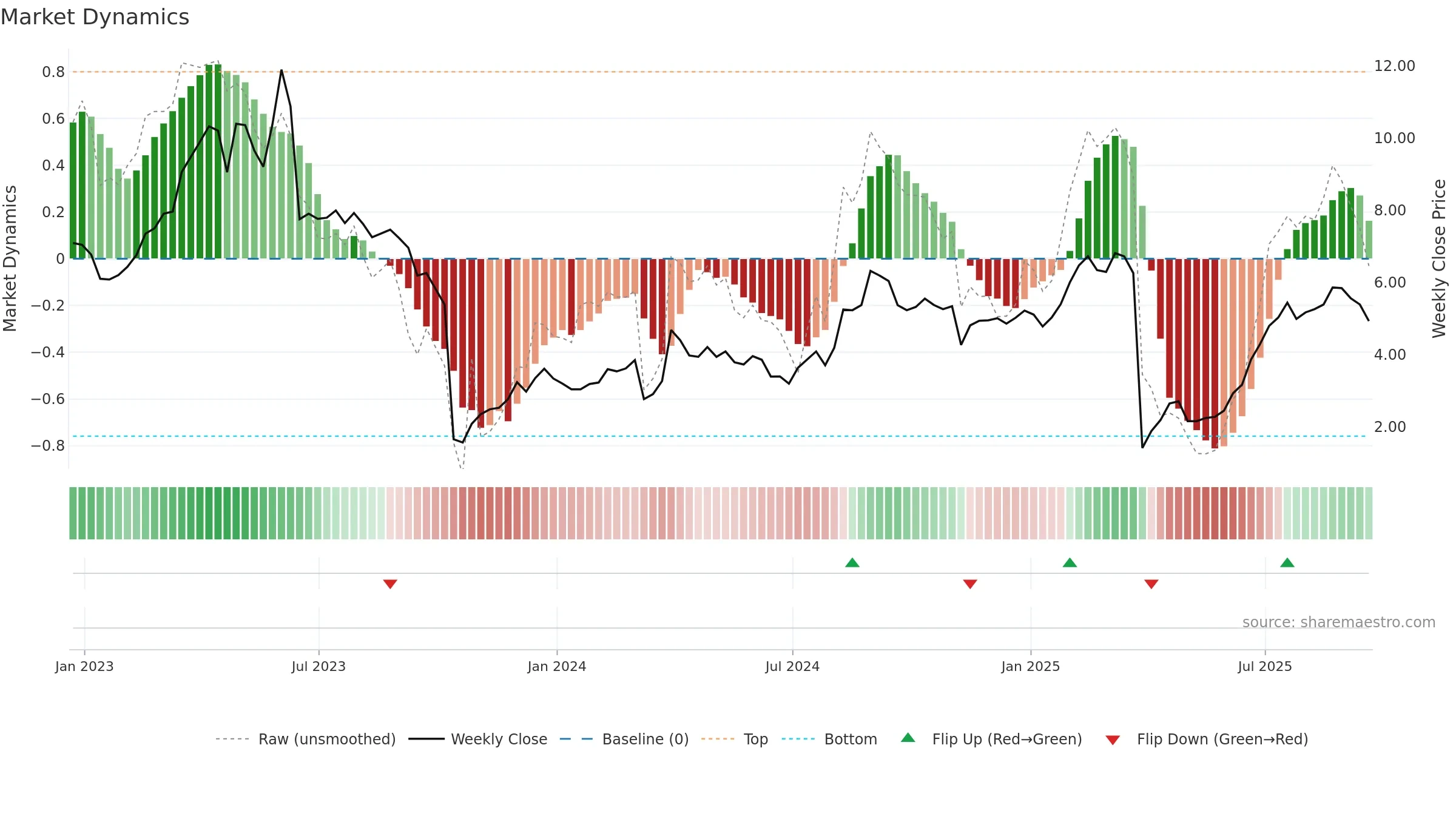The height and width of the screenshot is (819, 1456).
Task: Toggle the Bottom legend entry
Action: pos(829,739)
